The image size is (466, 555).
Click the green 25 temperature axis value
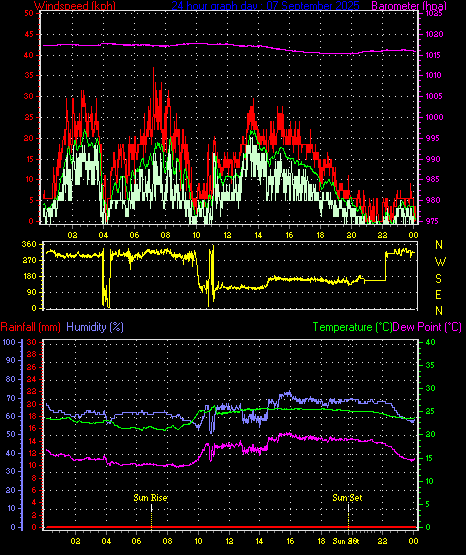pyautogui.click(x=431, y=411)
